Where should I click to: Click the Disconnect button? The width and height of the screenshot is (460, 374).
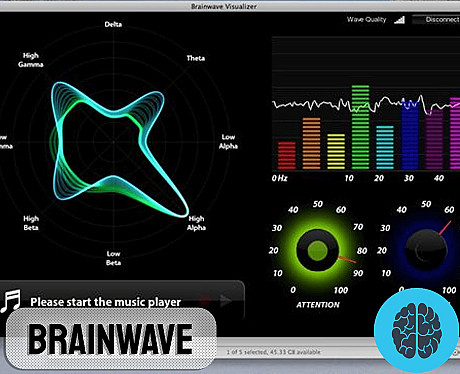pos(437,20)
